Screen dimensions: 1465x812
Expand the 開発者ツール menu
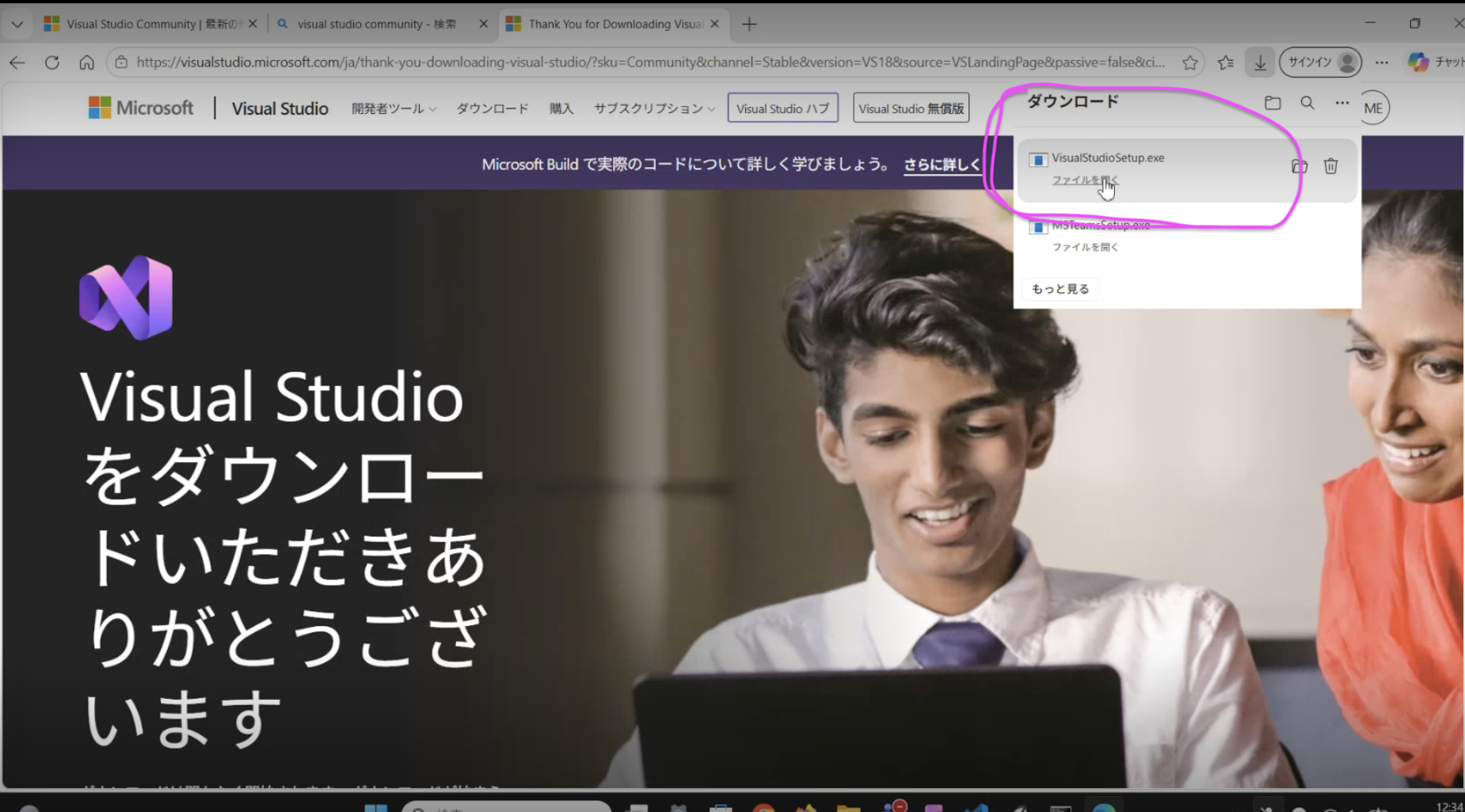[x=394, y=108]
